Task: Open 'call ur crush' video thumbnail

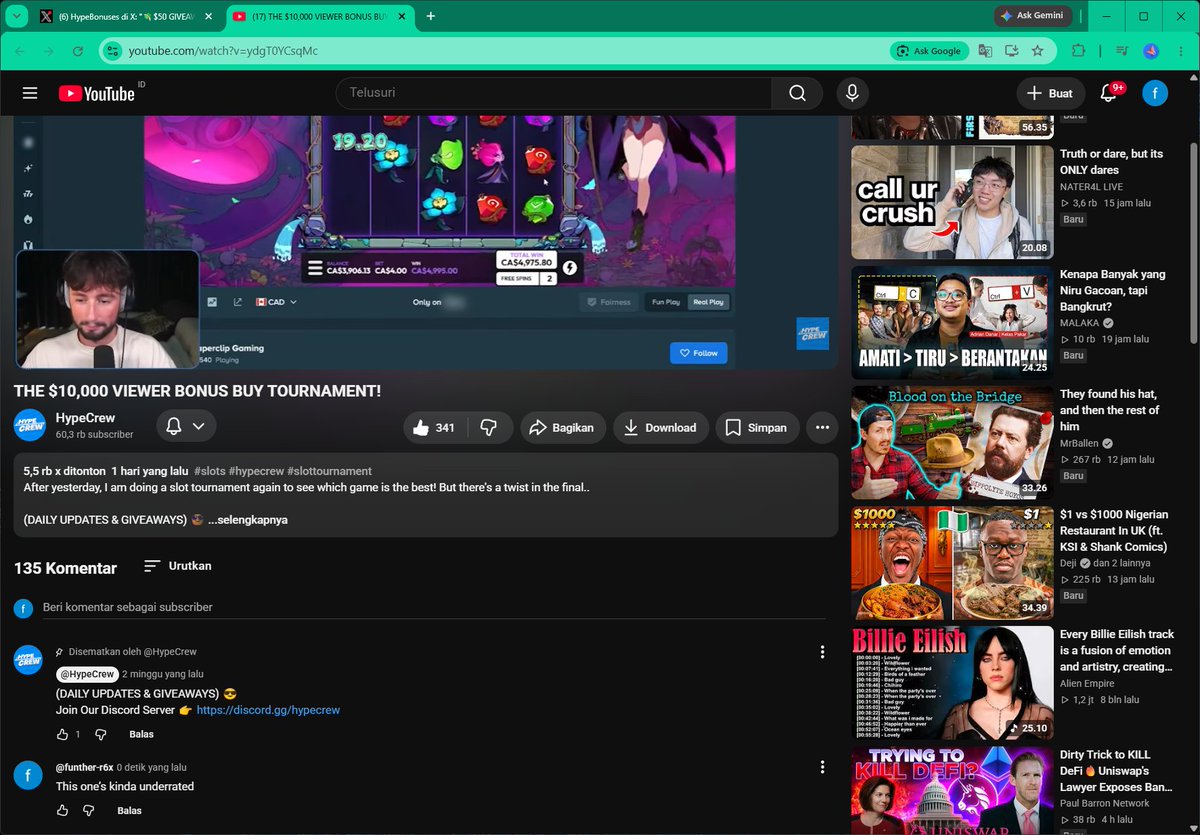Action: pos(952,203)
